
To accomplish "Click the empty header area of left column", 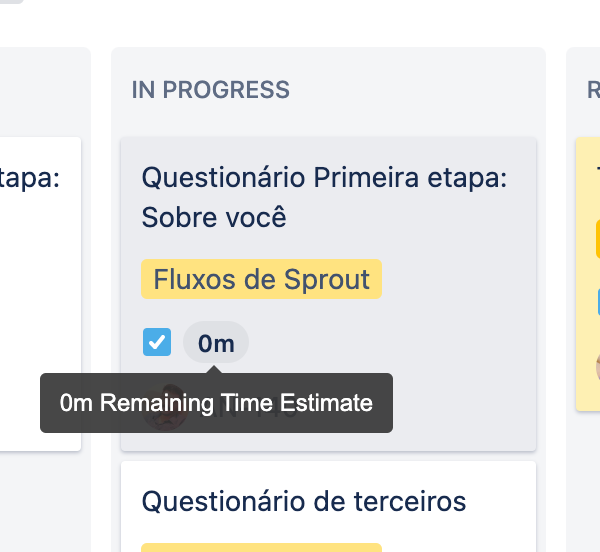I will point(45,90).
